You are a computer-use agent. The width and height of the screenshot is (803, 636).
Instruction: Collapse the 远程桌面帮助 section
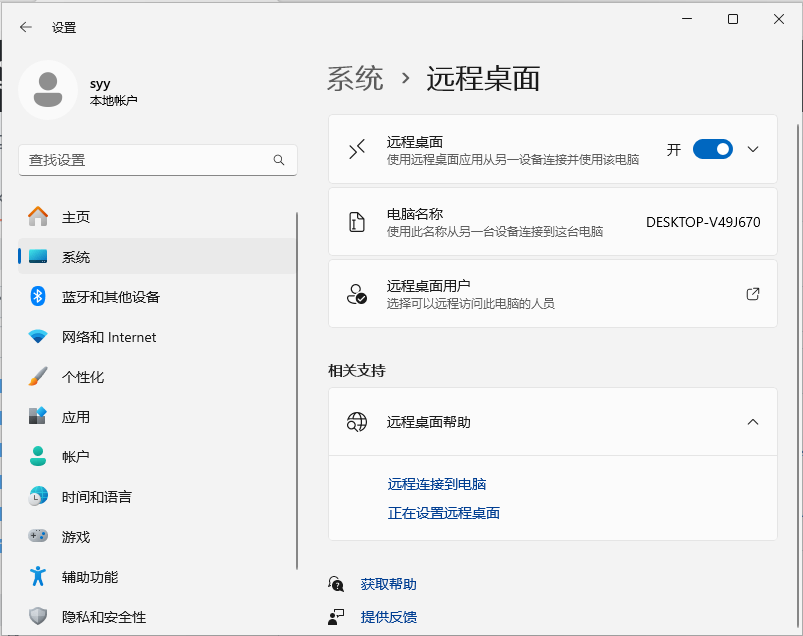pyautogui.click(x=753, y=422)
